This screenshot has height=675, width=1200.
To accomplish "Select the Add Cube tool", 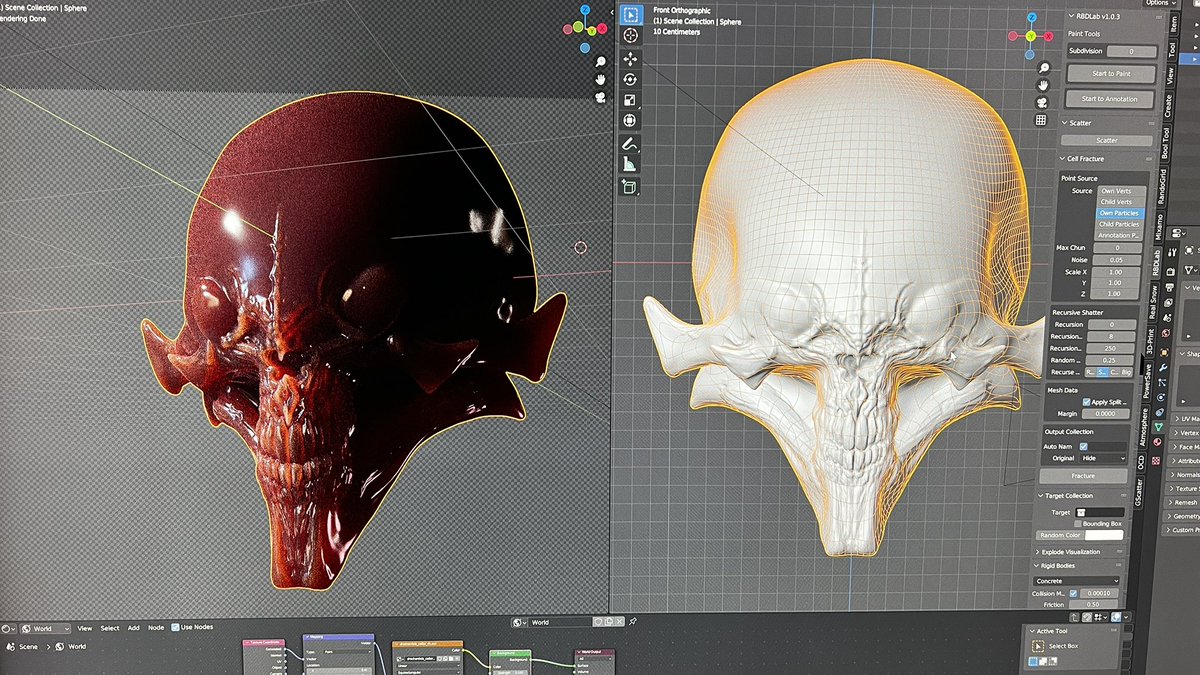I will [631, 186].
